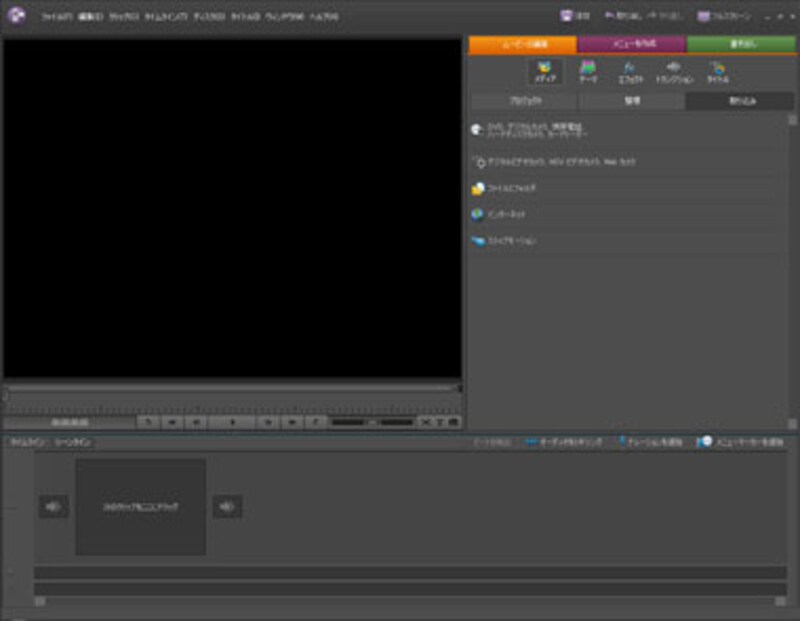The image size is (800, 621).
Task: Open the Titles (タイトル) panel icon
Action: coord(717,71)
